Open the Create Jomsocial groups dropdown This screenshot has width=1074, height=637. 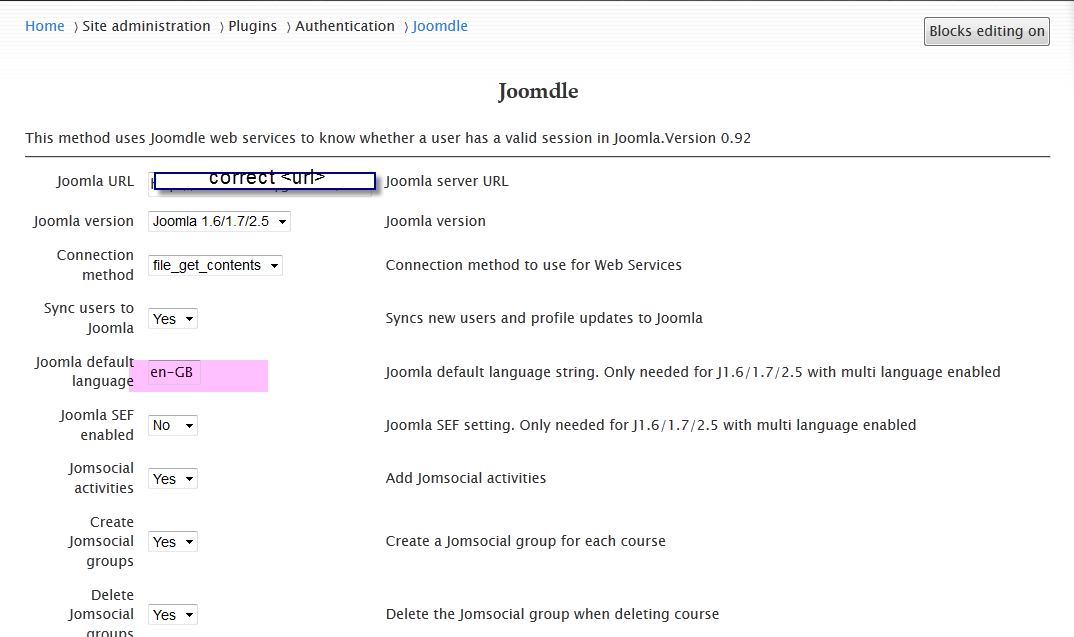[173, 542]
